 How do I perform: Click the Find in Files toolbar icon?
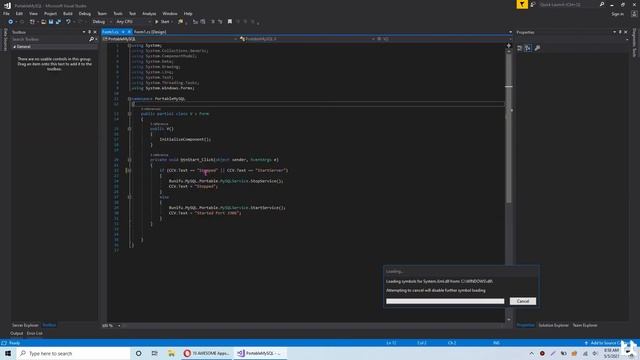tap(180, 22)
